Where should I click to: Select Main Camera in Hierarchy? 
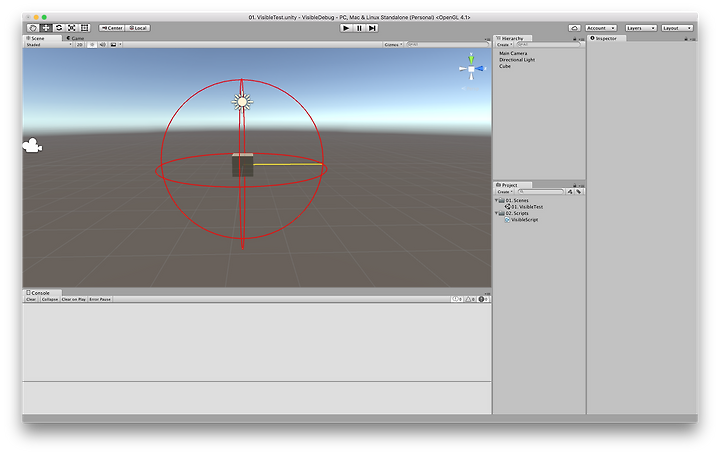click(x=513, y=53)
